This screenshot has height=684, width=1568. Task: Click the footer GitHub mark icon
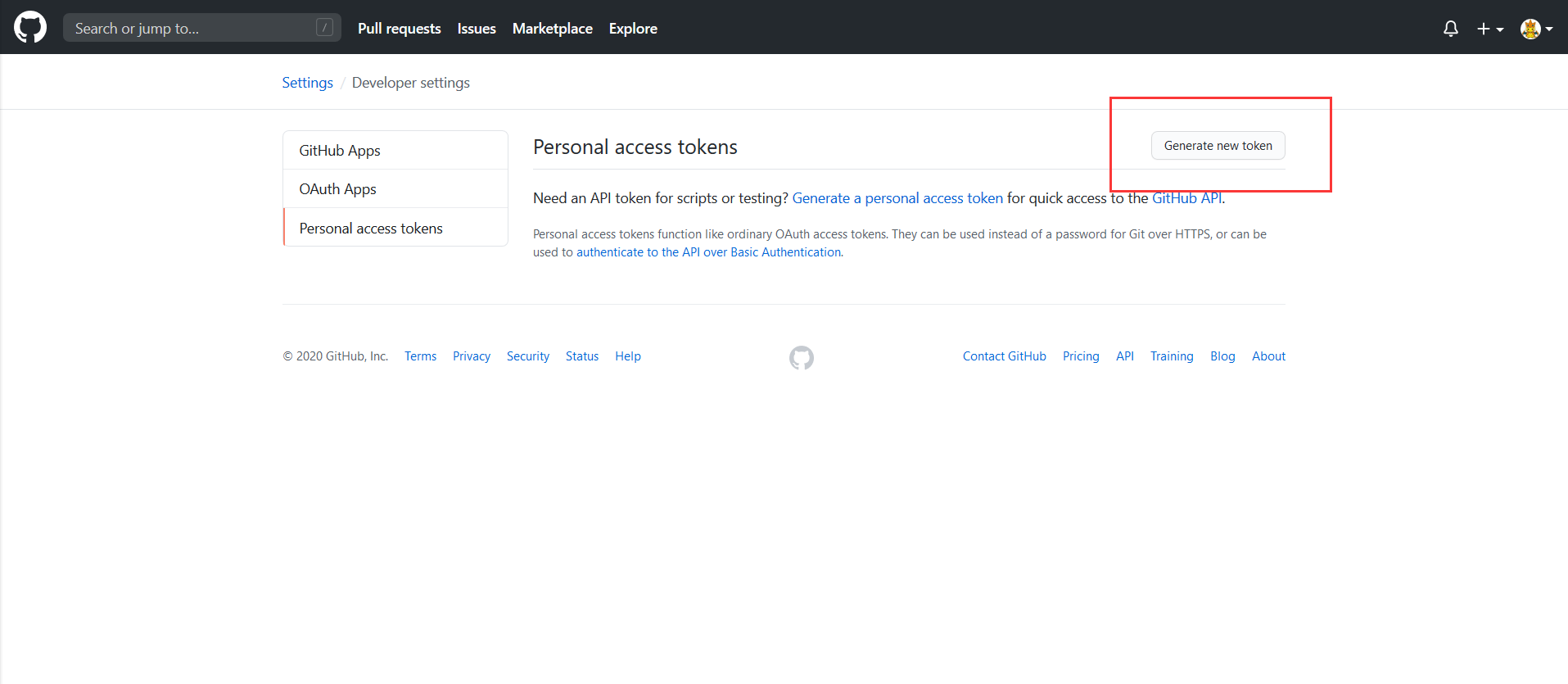coord(801,357)
